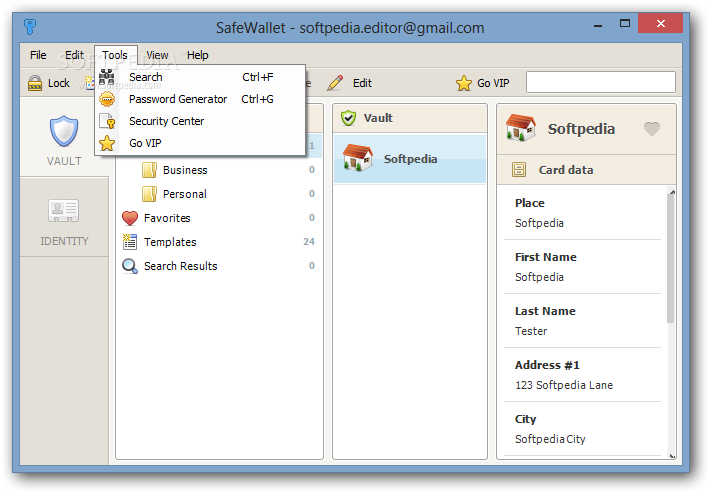This screenshot has width=710, height=493.
Task: Choose Search from the Tools menu
Action: pos(200,77)
